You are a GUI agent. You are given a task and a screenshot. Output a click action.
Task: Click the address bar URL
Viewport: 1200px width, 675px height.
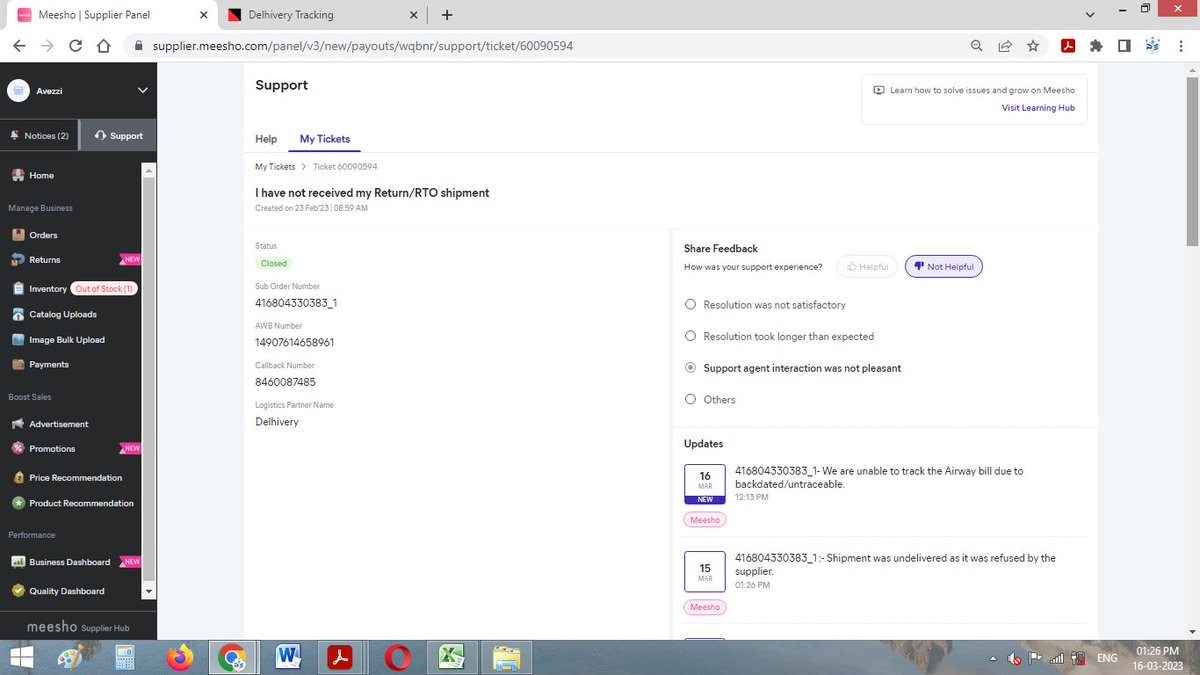pos(363,46)
